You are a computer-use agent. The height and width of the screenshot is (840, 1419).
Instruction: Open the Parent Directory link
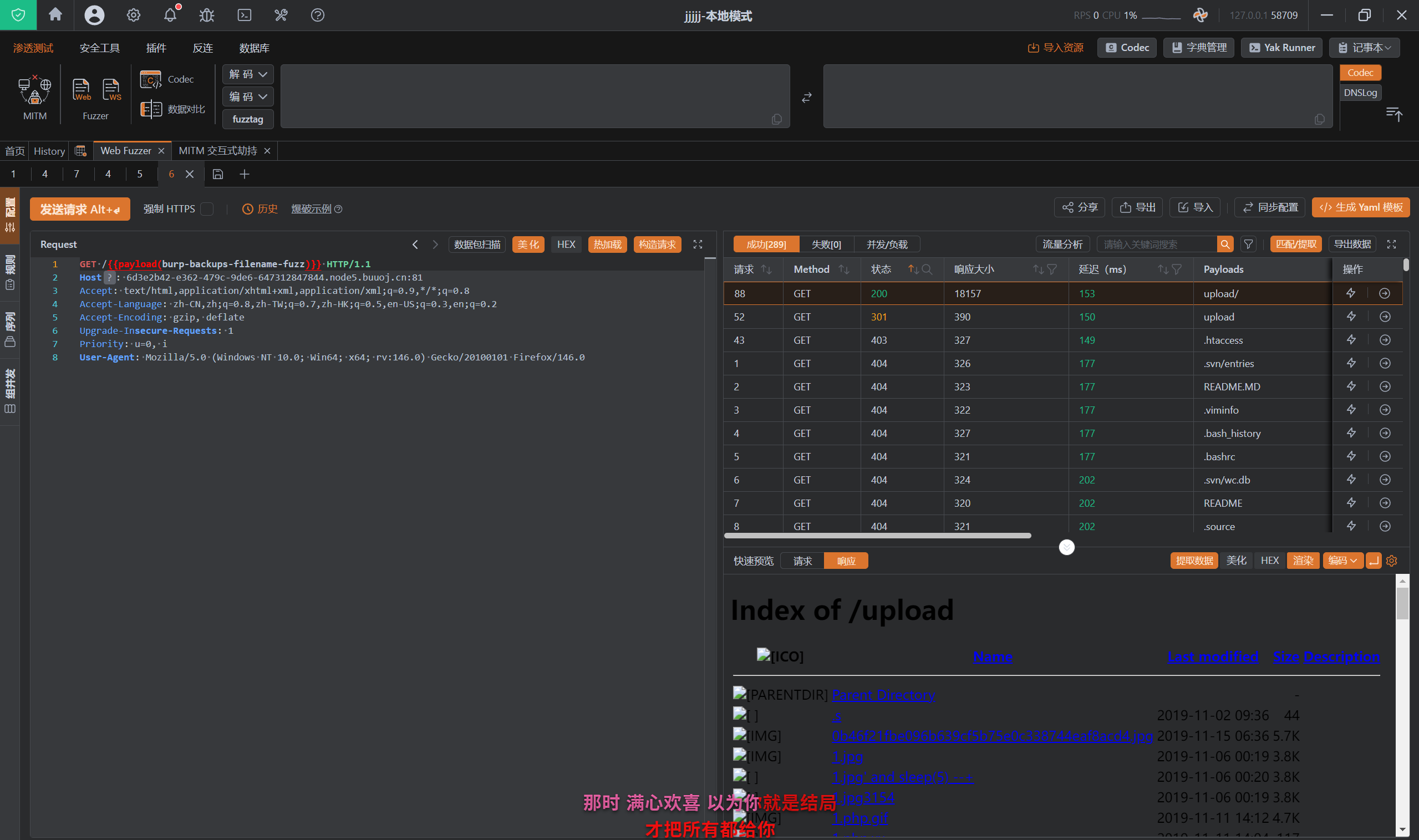coord(883,695)
